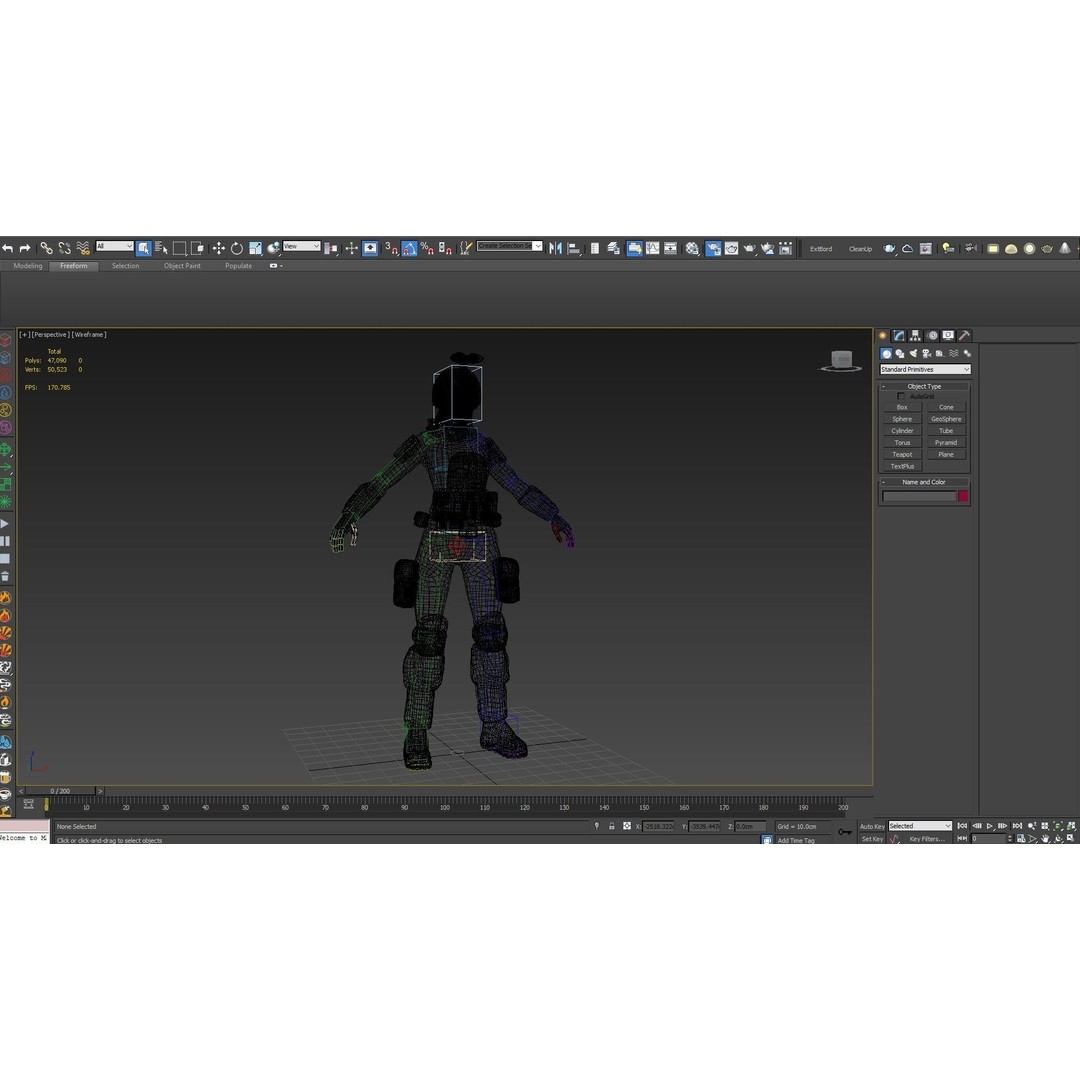Viewport: 1080px width, 1080px height.
Task: Click the Bind to Space Warp icon
Action: (x=83, y=249)
